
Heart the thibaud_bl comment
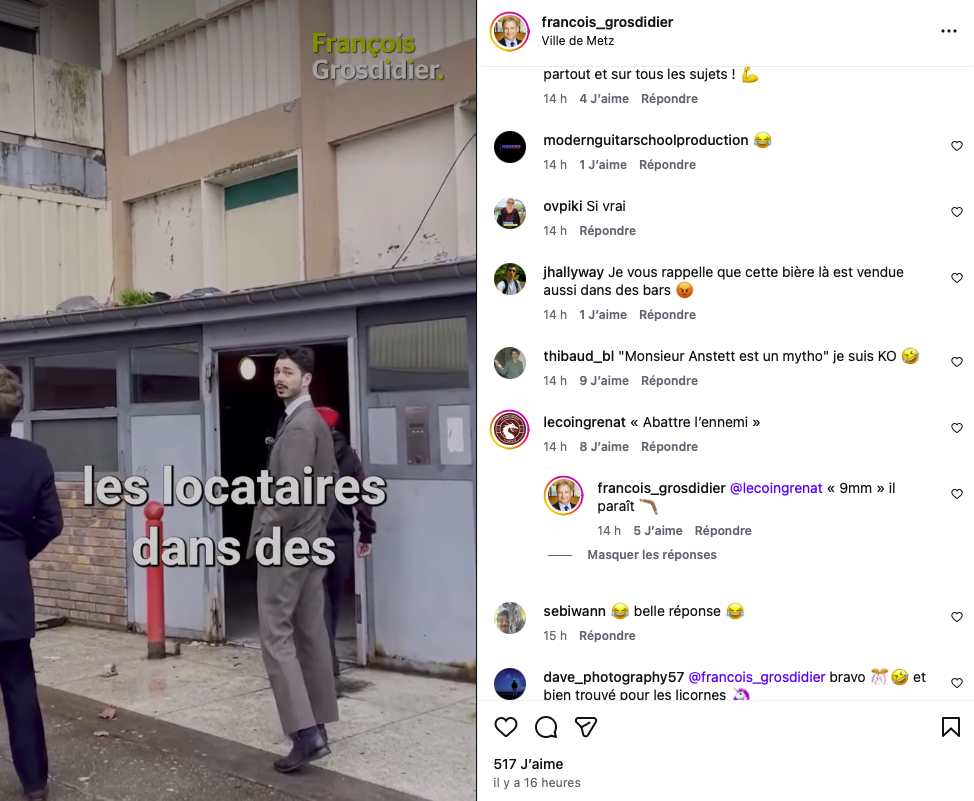pos(957,362)
